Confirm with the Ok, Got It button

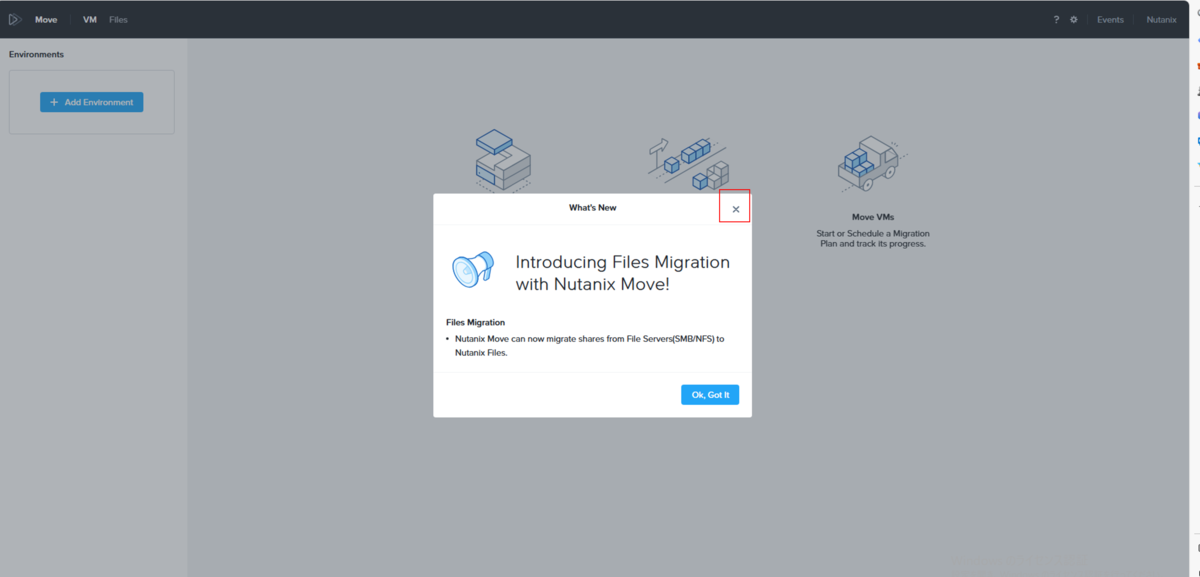710,395
